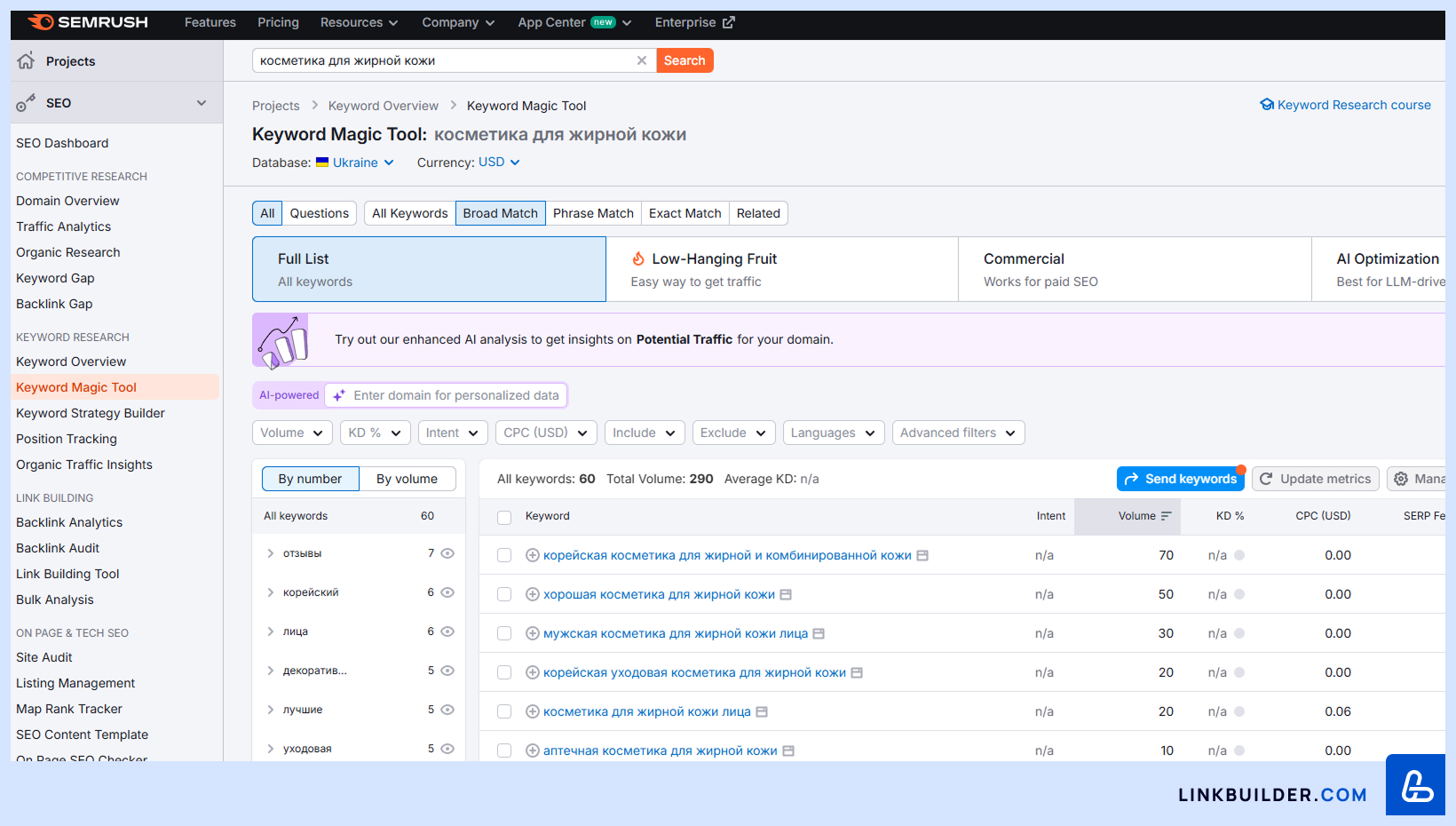Open the Volume filter dropdown
The height and width of the screenshot is (826, 1456).
[x=292, y=433]
